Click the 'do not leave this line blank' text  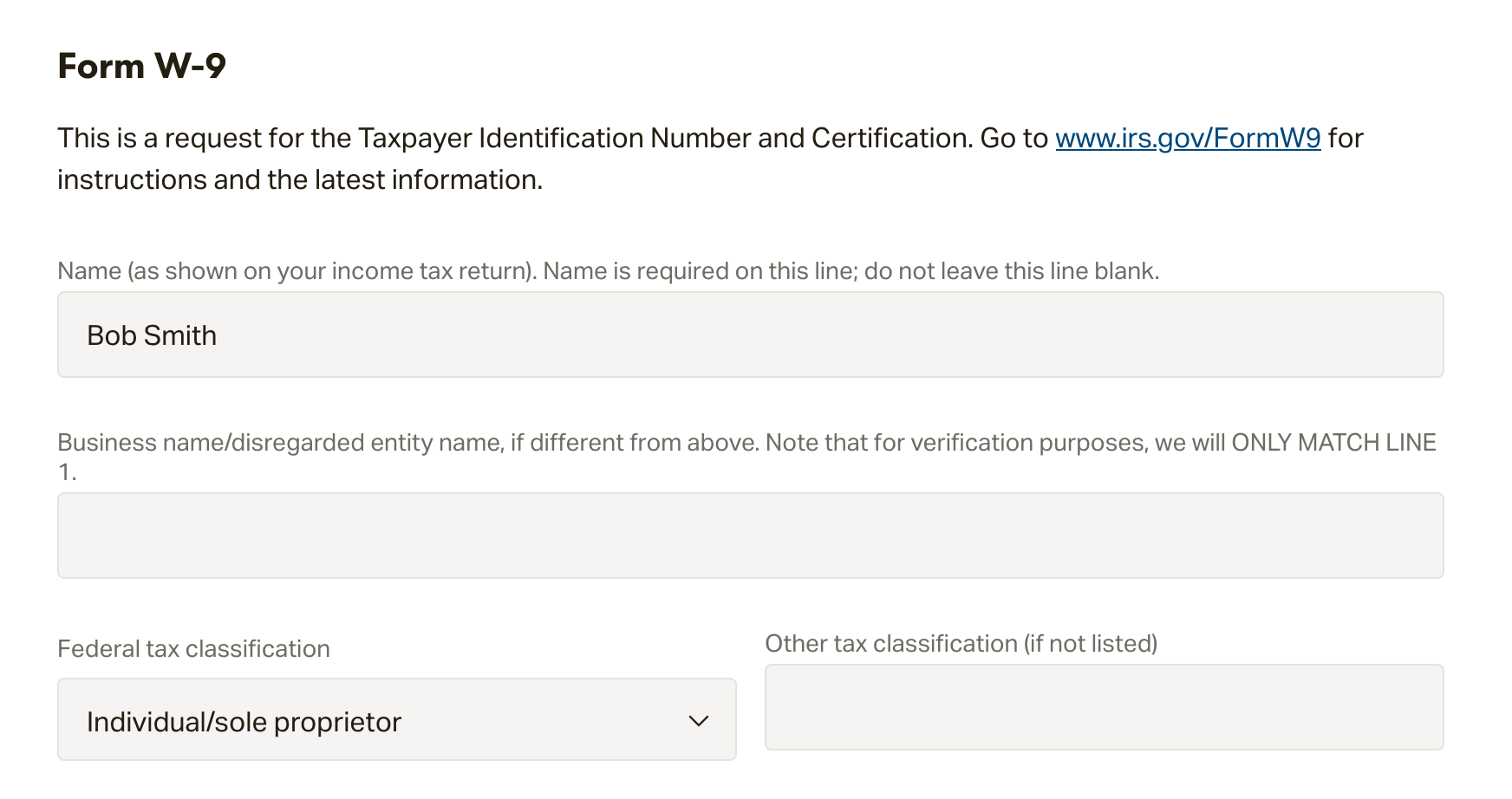point(1011,271)
